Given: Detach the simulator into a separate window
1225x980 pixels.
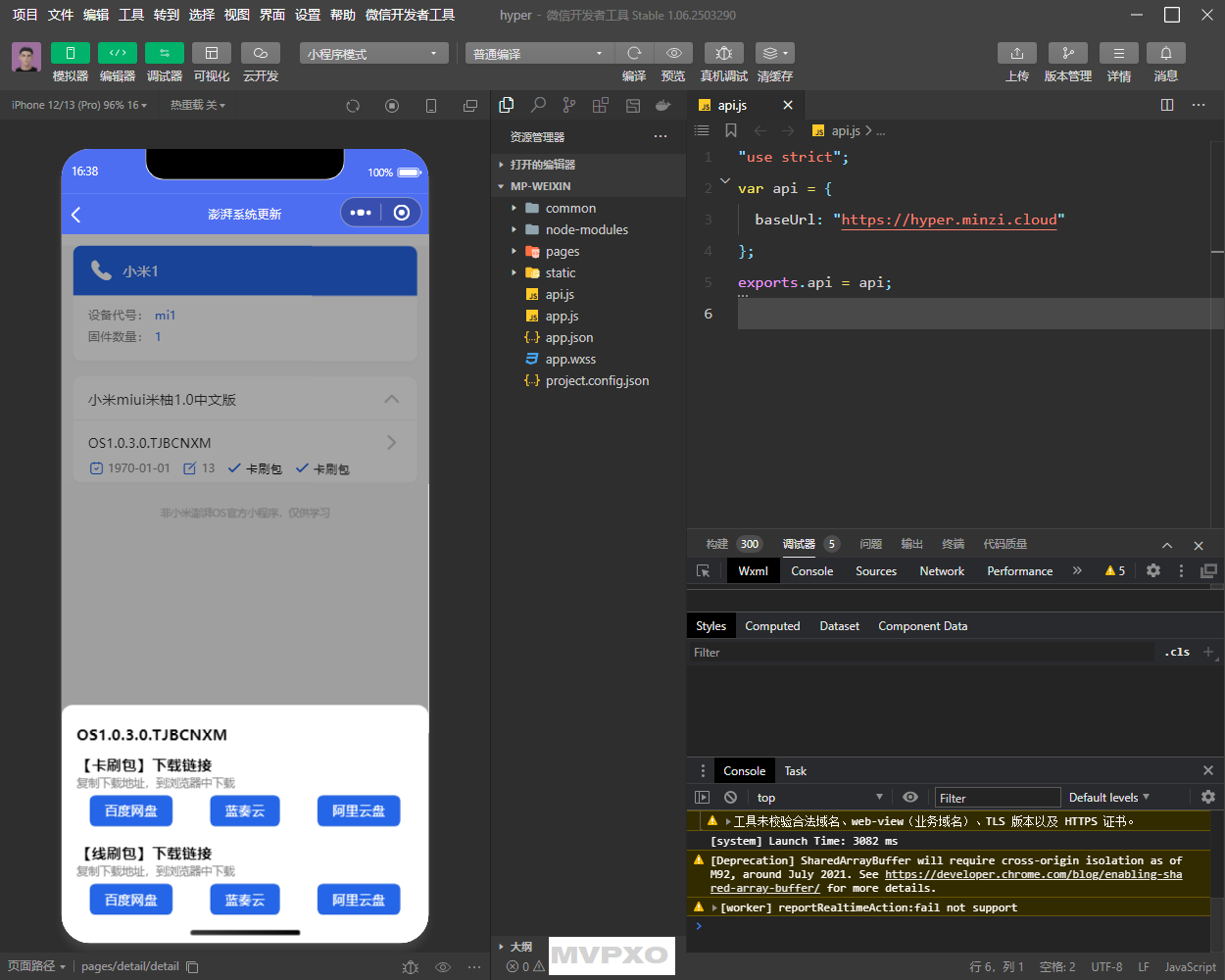Looking at the screenshot, I should coord(470,106).
